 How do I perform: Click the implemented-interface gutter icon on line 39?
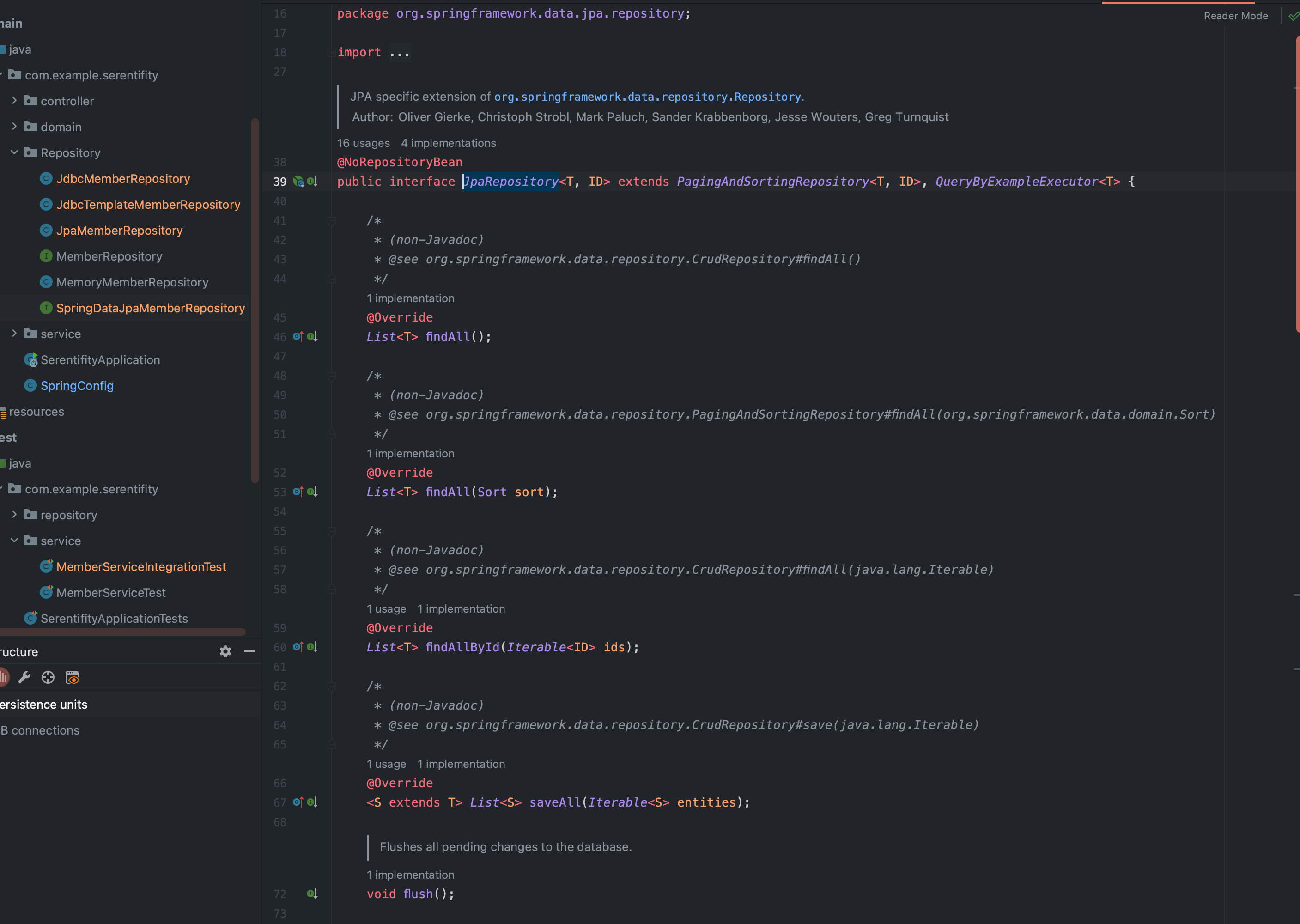click(x=312, y=182)
